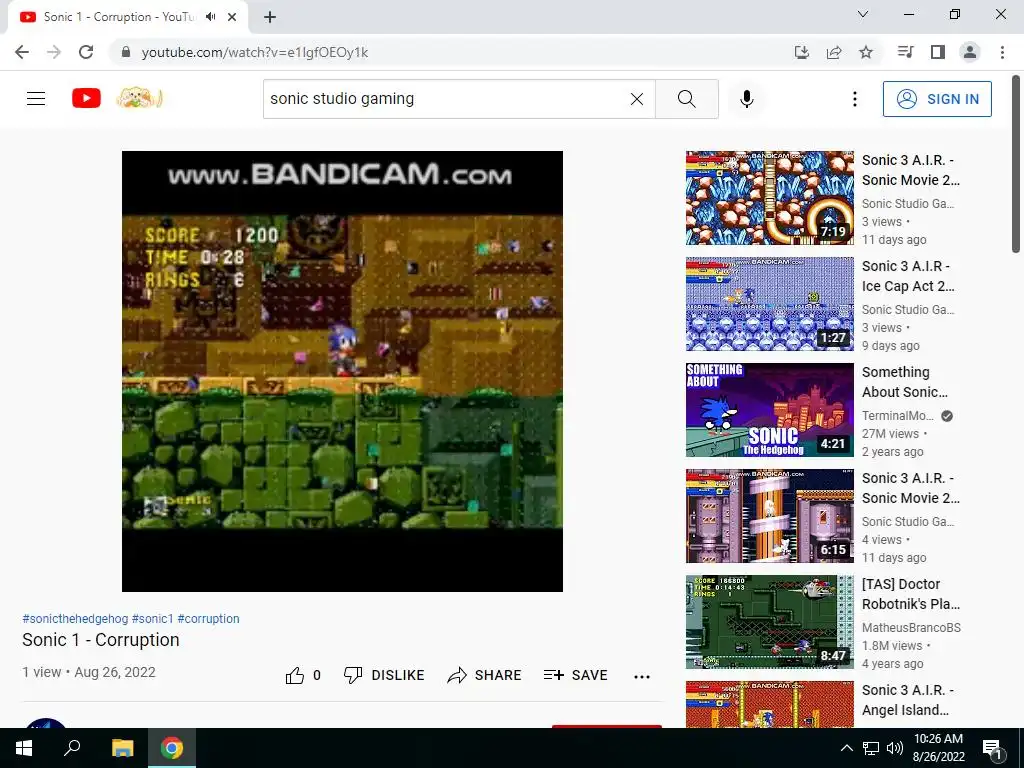Click the browser forward arrow

click(54, 52)
